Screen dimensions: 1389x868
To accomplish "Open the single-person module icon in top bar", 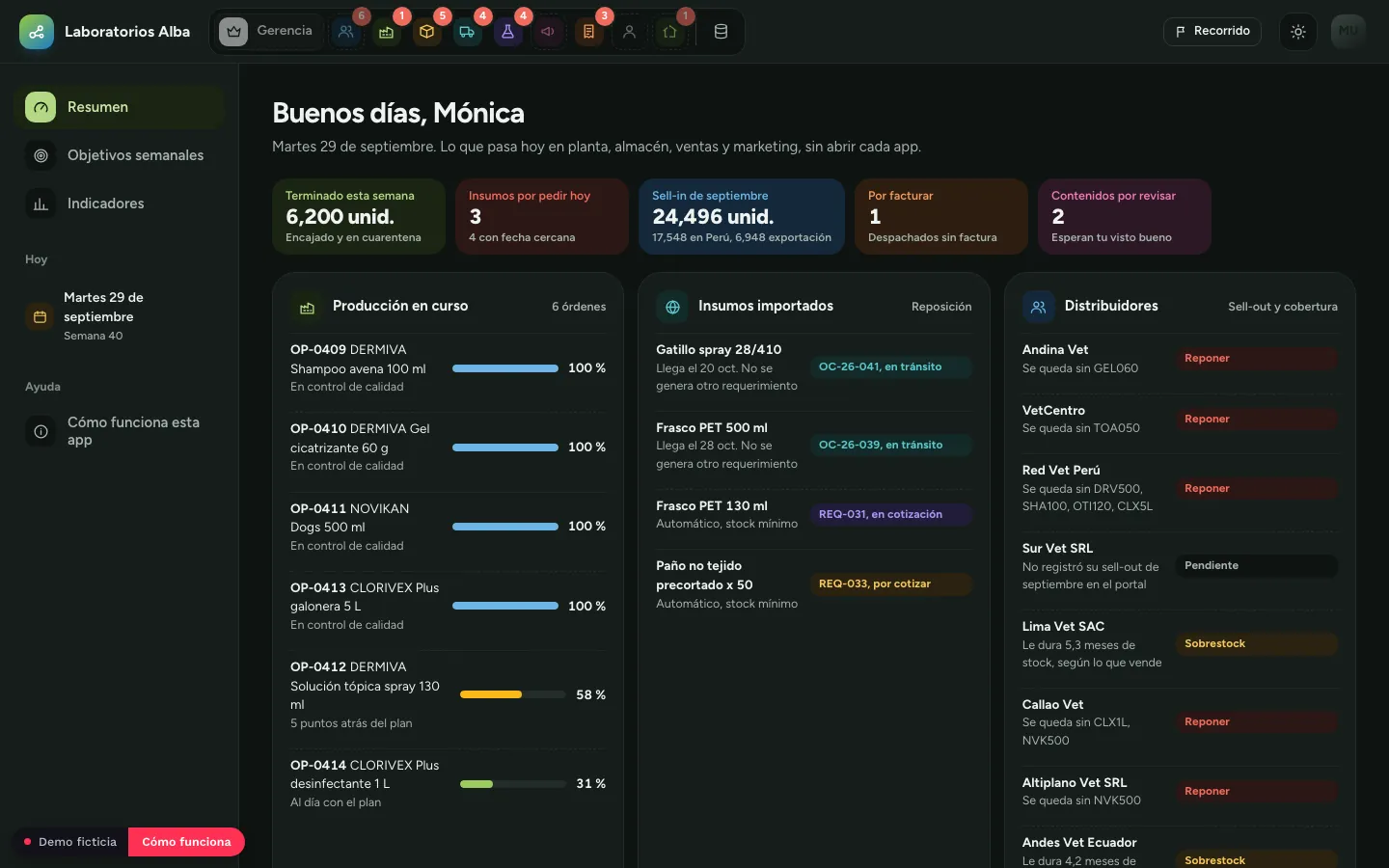I will point(629,32).
